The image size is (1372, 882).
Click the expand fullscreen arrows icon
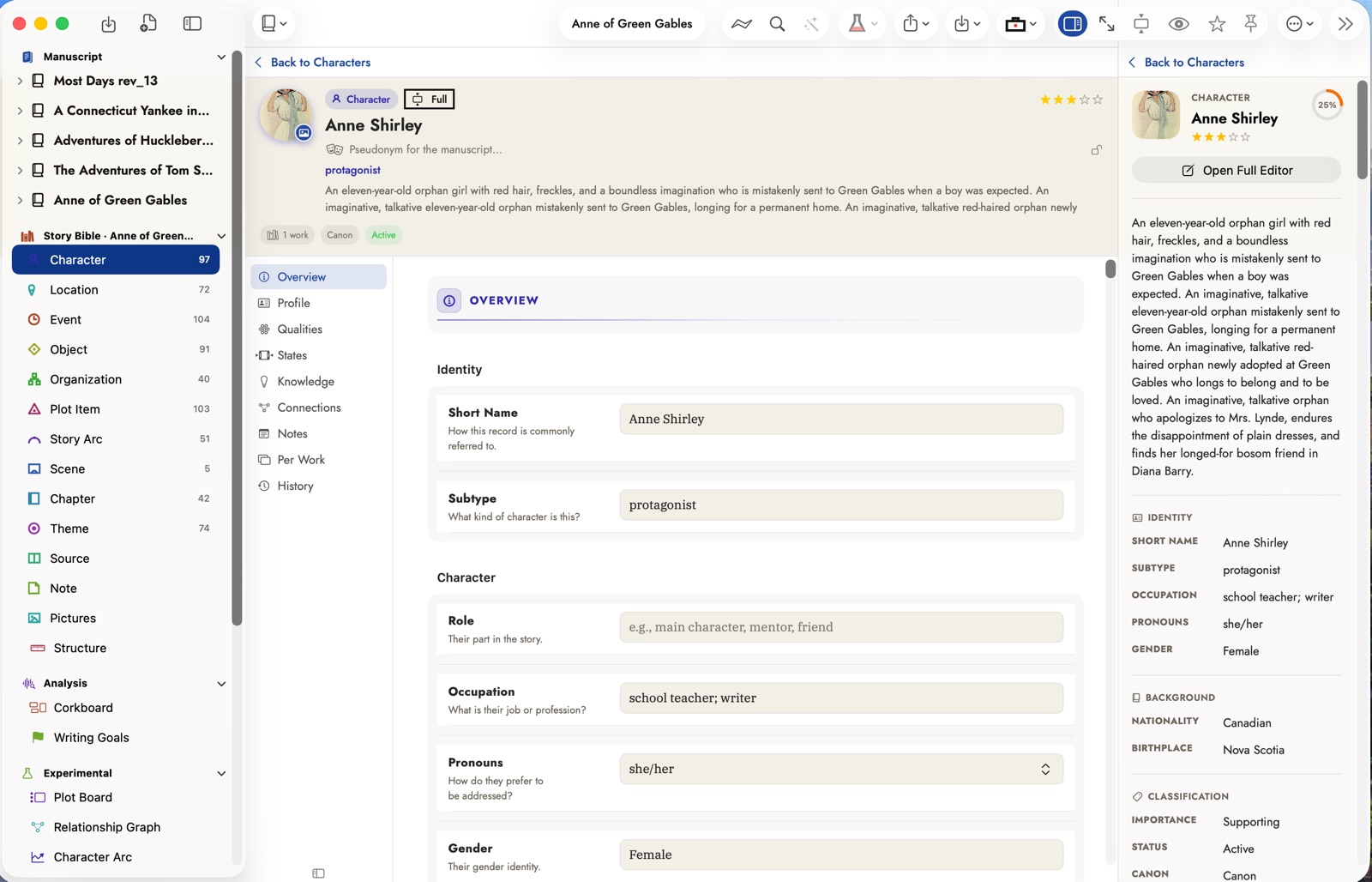point(1107,24)
